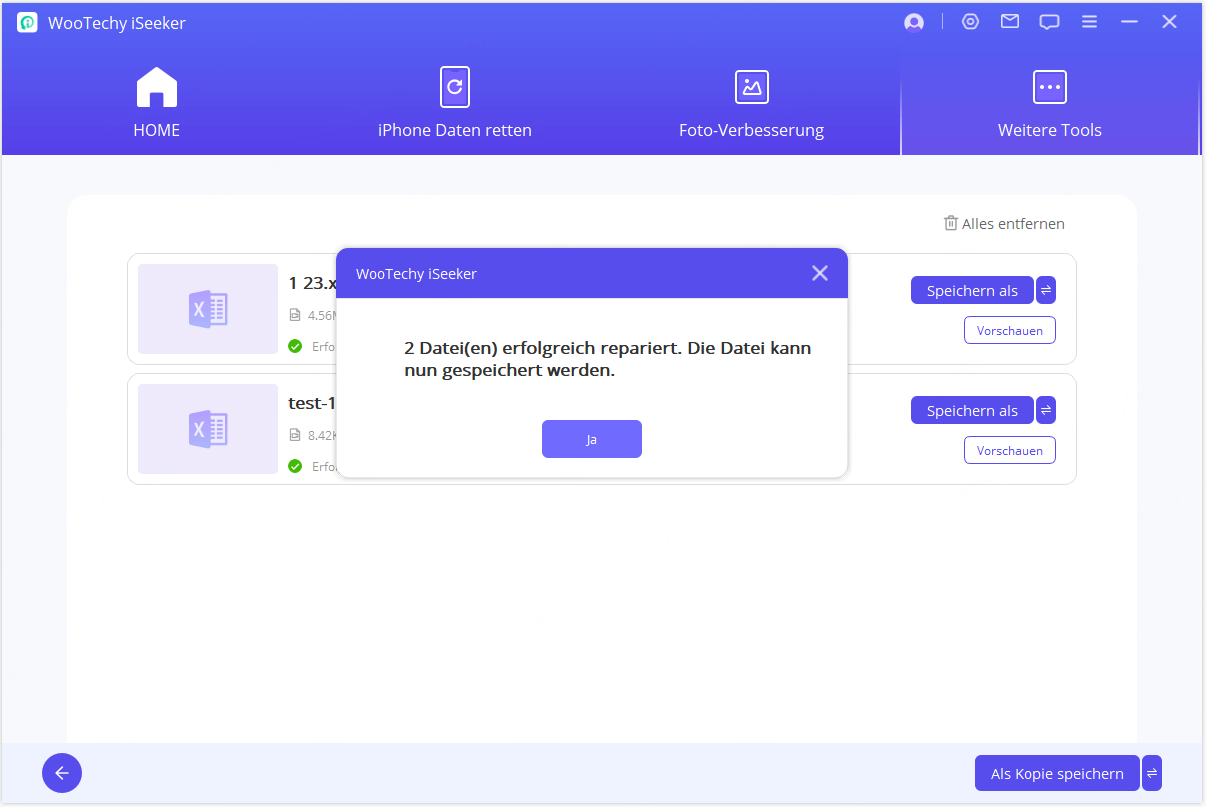The image size is (1209, 808).
Task: Open the target settings icon in title bar
Action: click(x=970, y=22)
